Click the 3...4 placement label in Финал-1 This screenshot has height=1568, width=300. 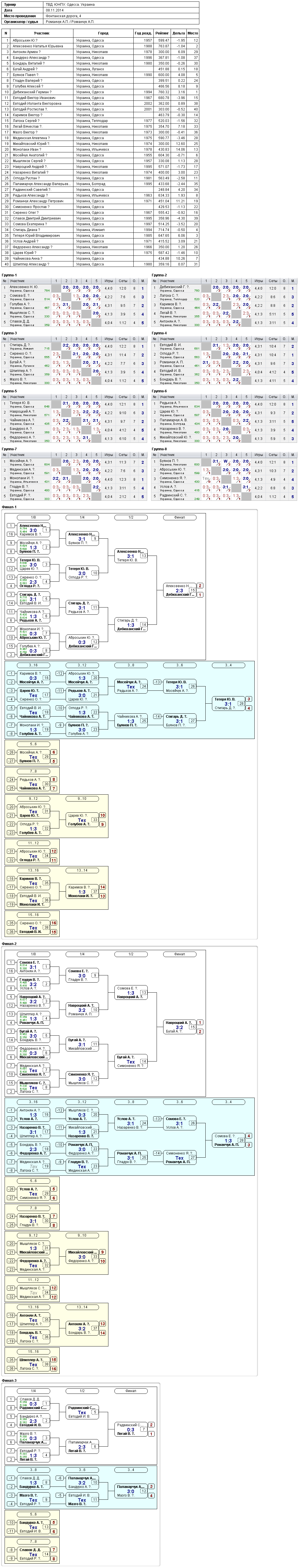228,665
